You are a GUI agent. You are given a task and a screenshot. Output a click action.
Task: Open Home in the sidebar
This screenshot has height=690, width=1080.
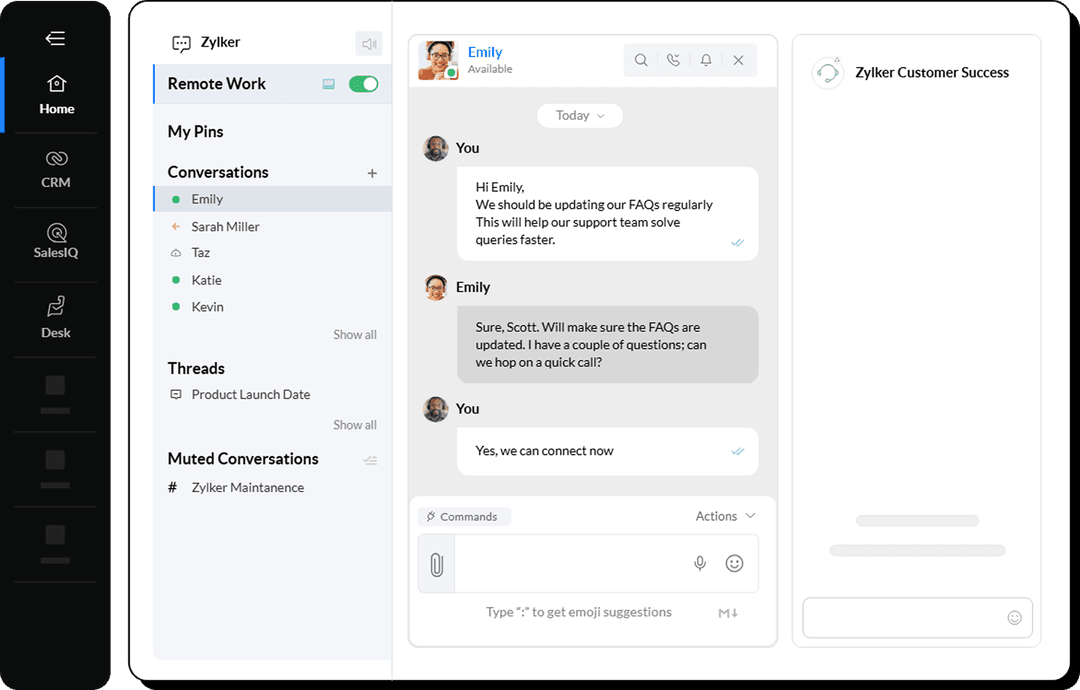(56, 94)
